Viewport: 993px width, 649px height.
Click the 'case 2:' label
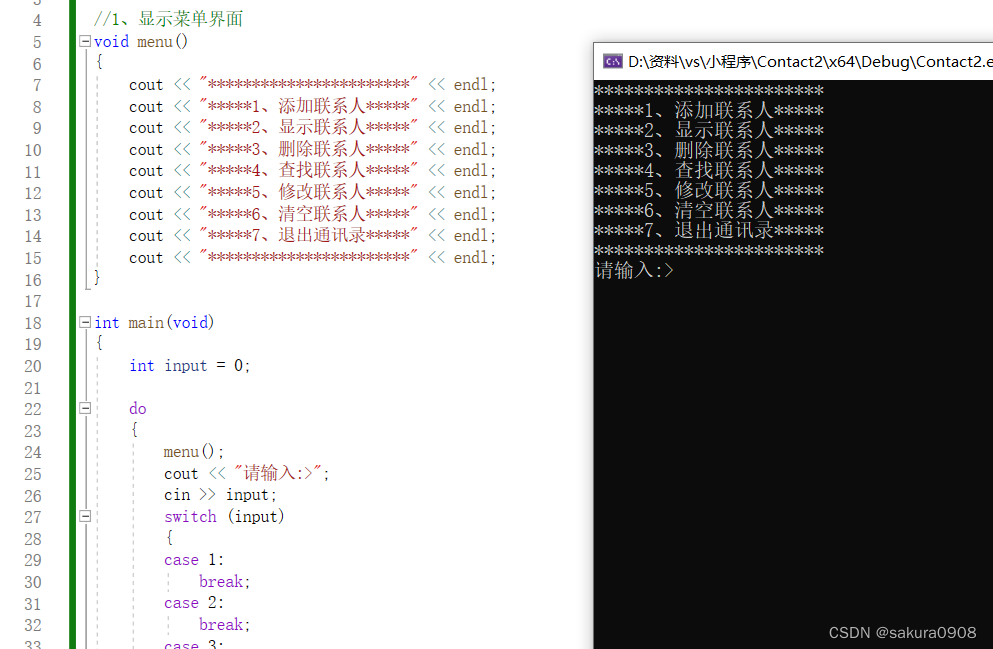tap(194, 603)
